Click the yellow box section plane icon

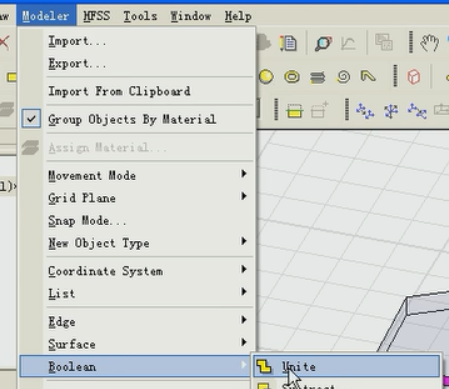click(294, 111)
